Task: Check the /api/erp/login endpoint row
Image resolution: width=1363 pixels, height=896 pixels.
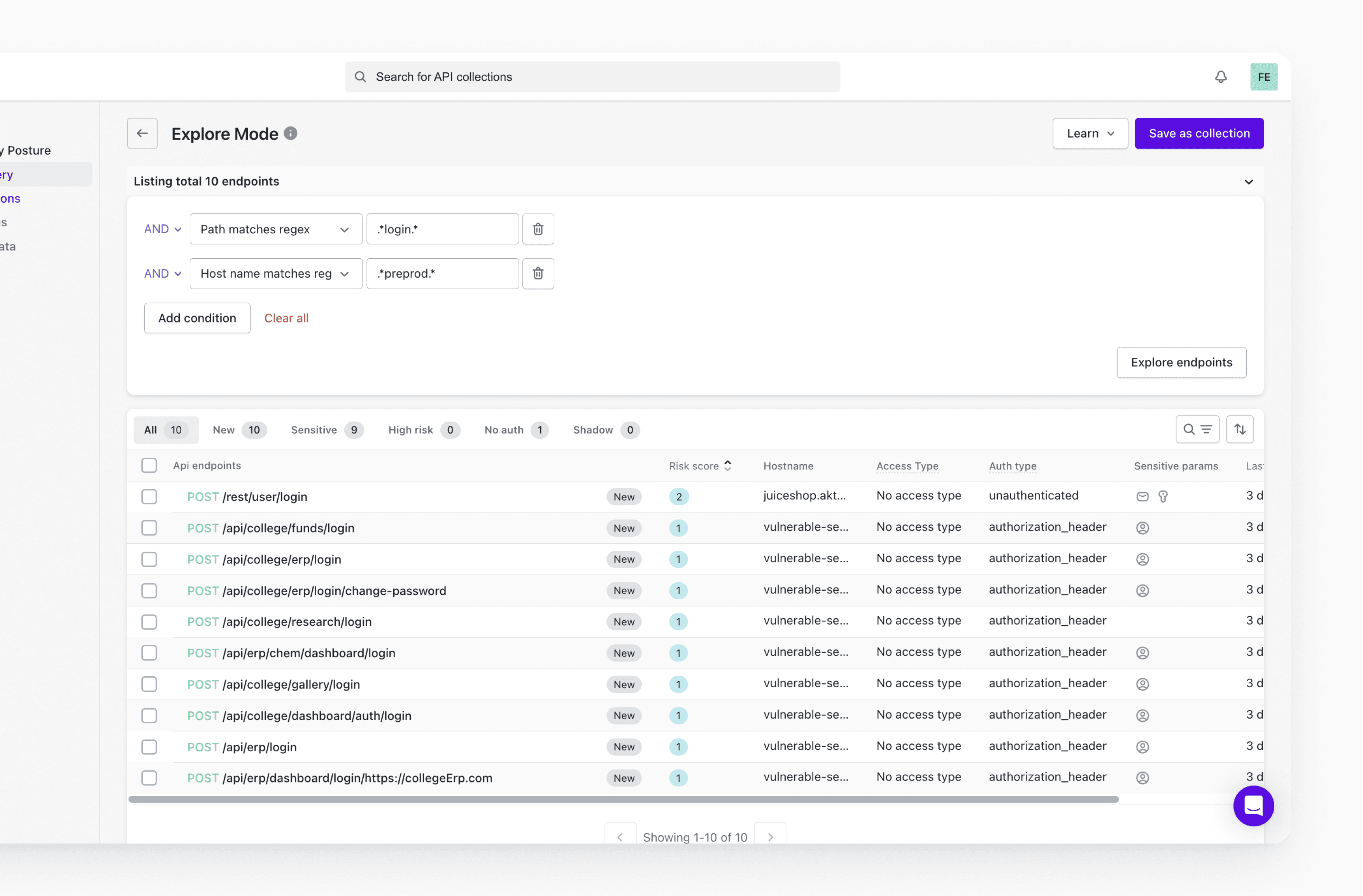Action: (x=149, y=747)
